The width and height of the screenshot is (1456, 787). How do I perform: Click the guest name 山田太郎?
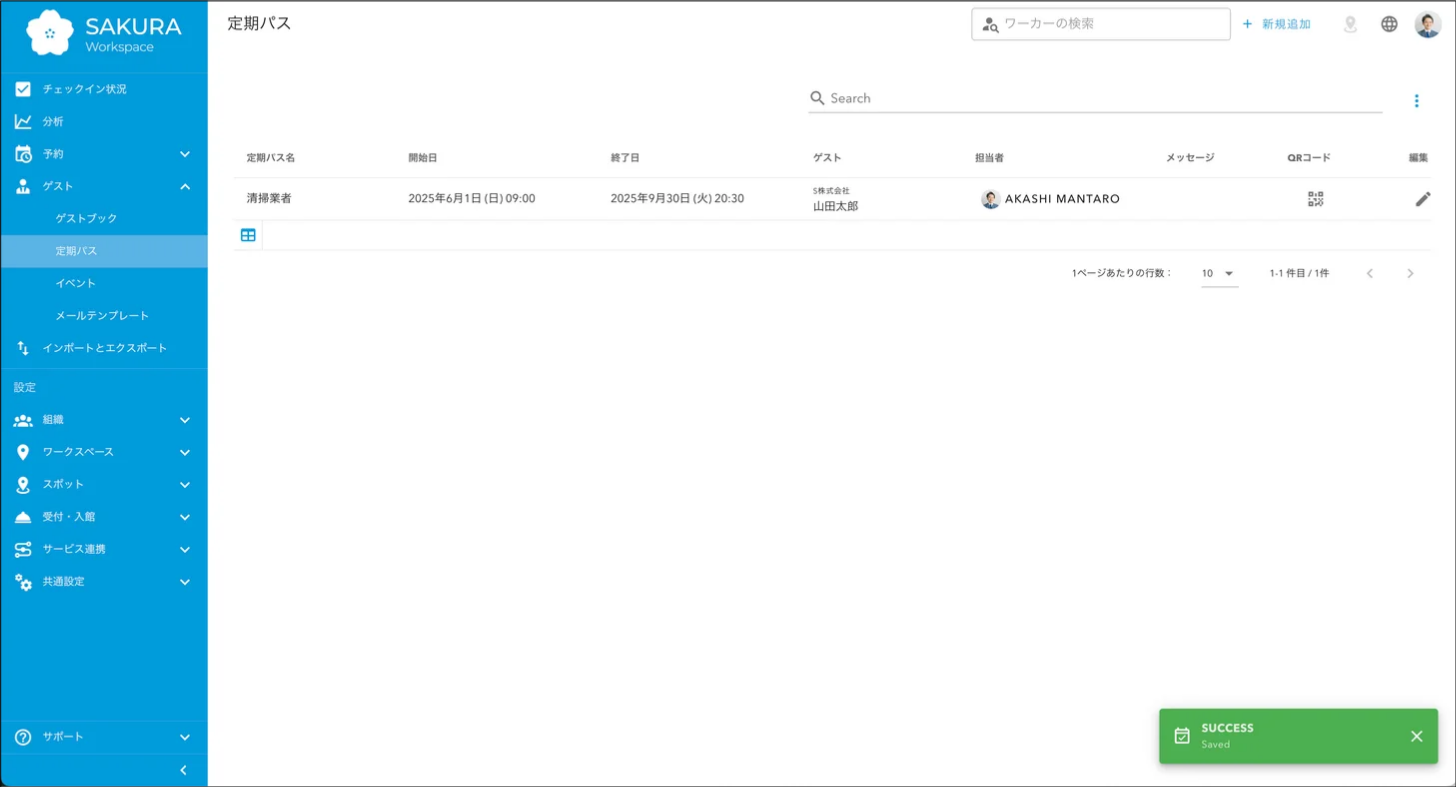(x=836, y=206)
